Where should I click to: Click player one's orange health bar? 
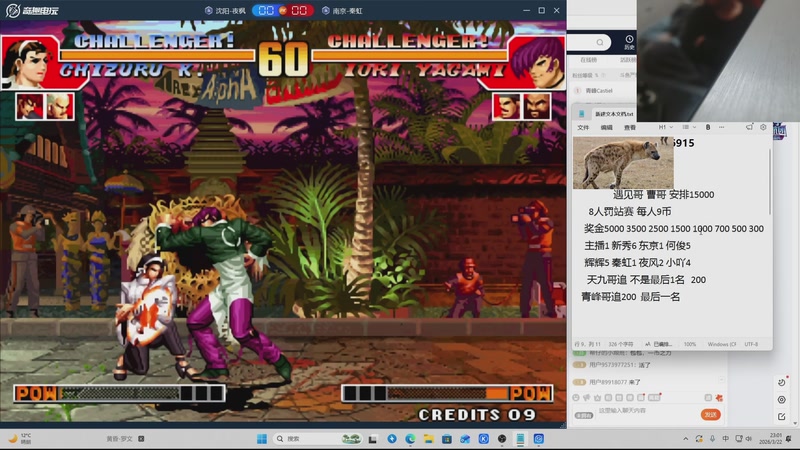click(x=157, y=55)
